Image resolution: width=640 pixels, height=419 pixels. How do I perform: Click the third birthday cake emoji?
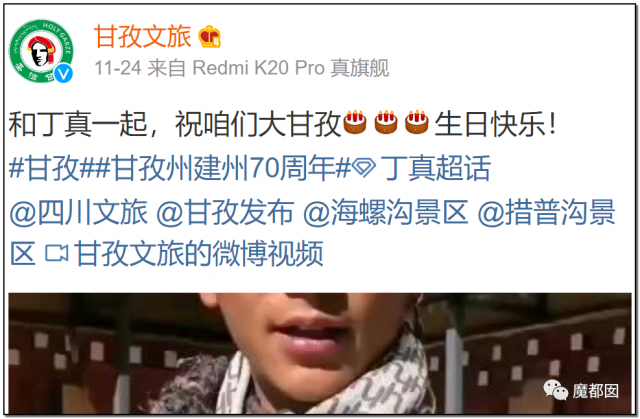[x=417, y=122]
